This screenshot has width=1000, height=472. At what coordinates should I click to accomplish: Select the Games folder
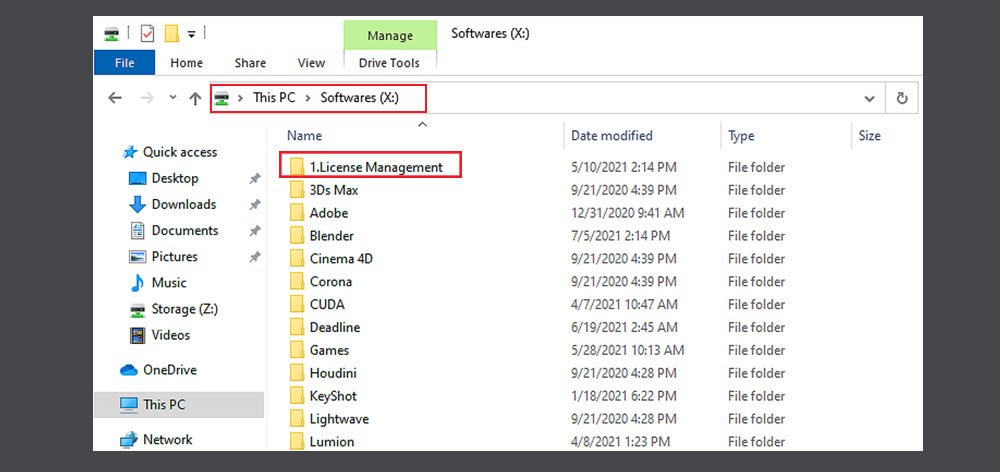[330, 350]
